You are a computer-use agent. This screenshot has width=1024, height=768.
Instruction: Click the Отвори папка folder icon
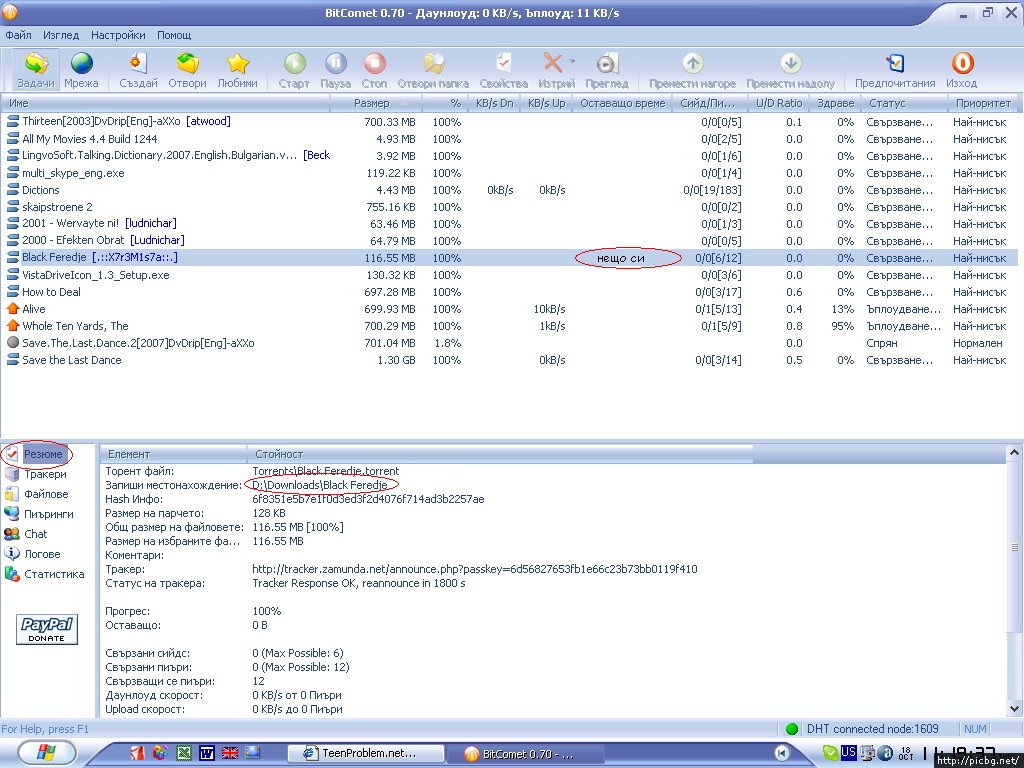(x=434, y=63)
